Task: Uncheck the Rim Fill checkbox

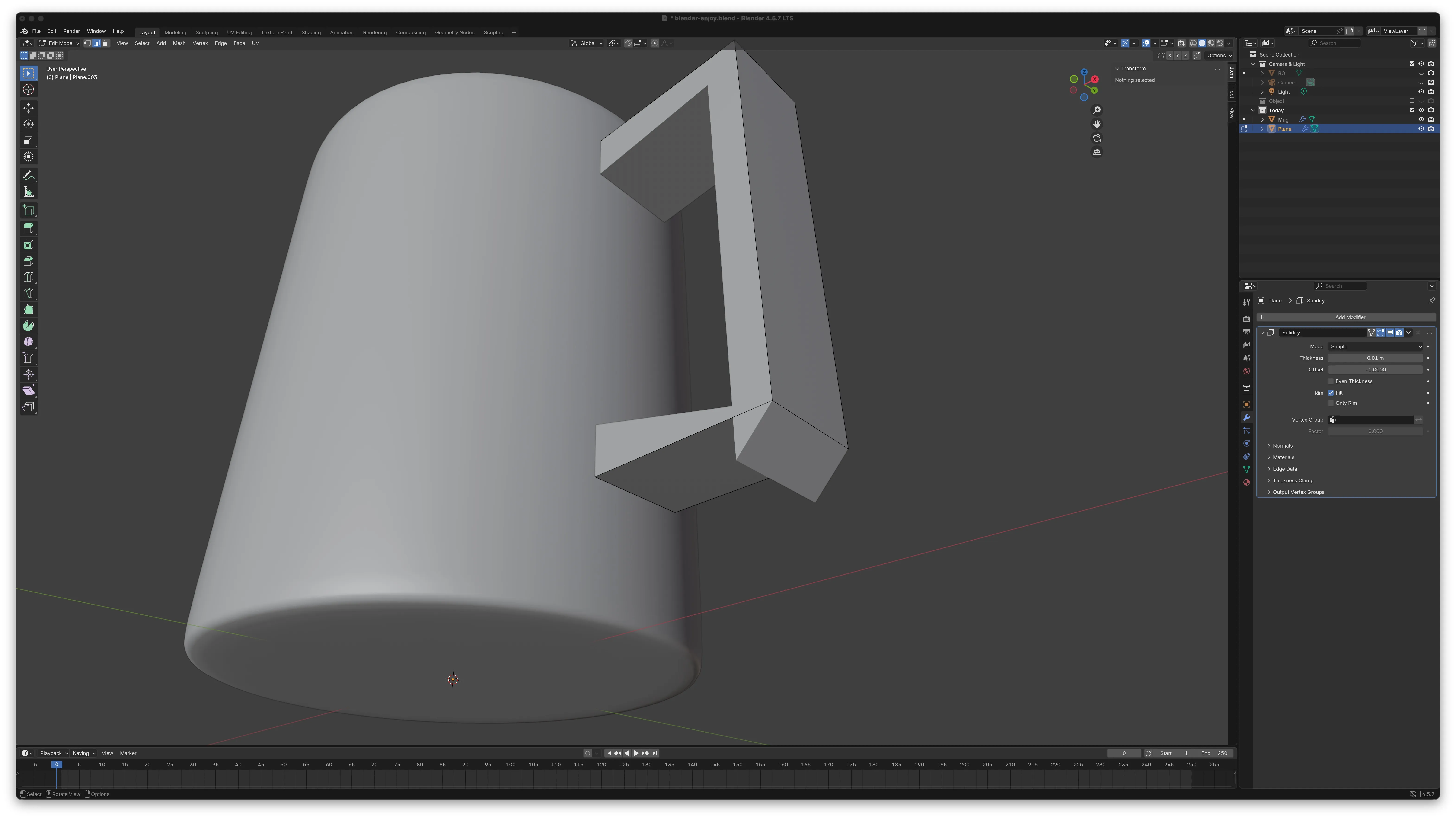Action: point(1331,393)
